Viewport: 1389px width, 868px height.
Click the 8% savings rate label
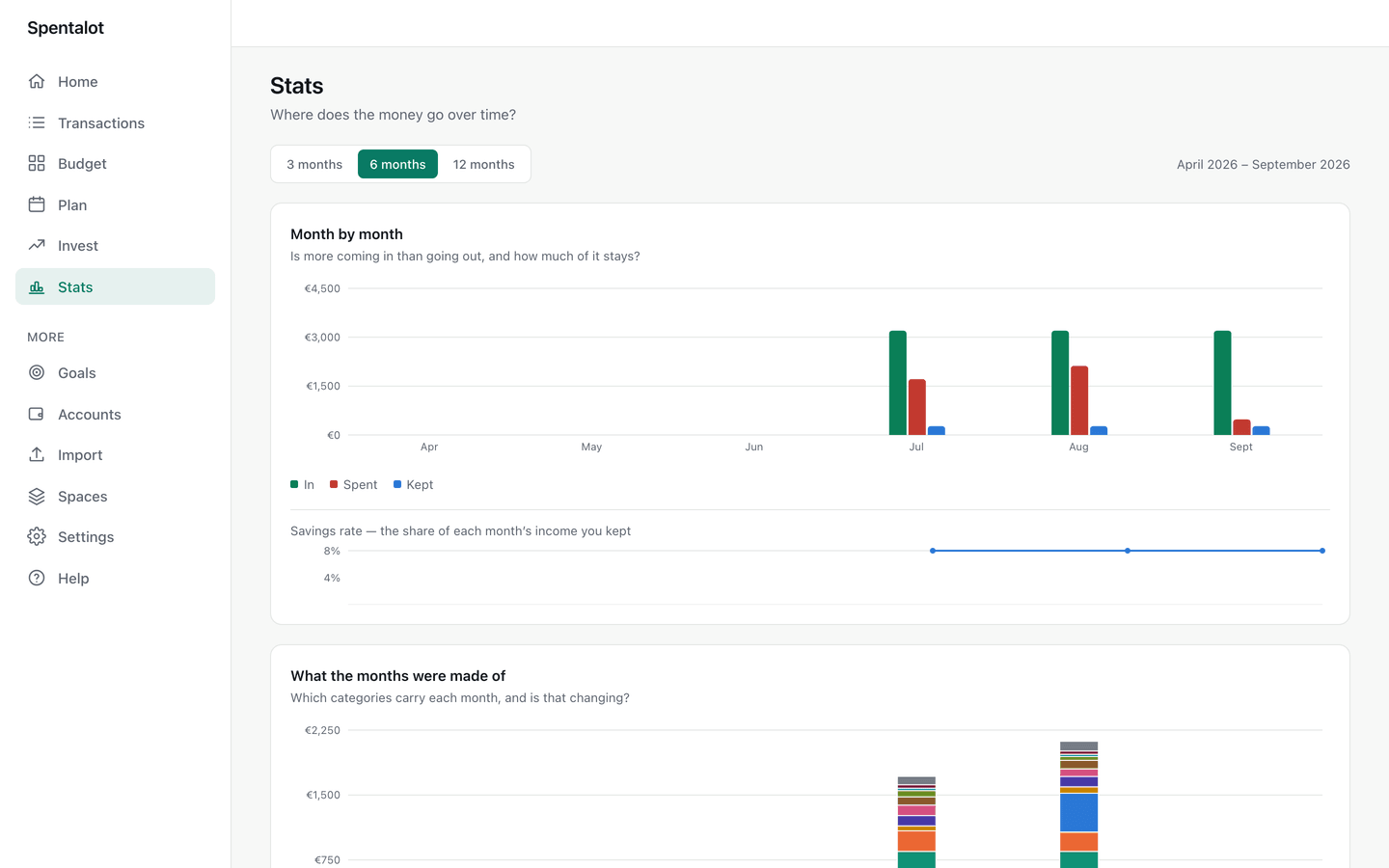(x=332, y=551)
